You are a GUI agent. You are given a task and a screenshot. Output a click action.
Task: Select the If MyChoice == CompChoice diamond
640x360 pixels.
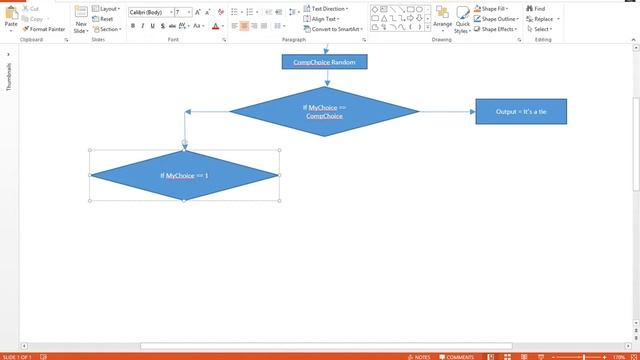324,111
